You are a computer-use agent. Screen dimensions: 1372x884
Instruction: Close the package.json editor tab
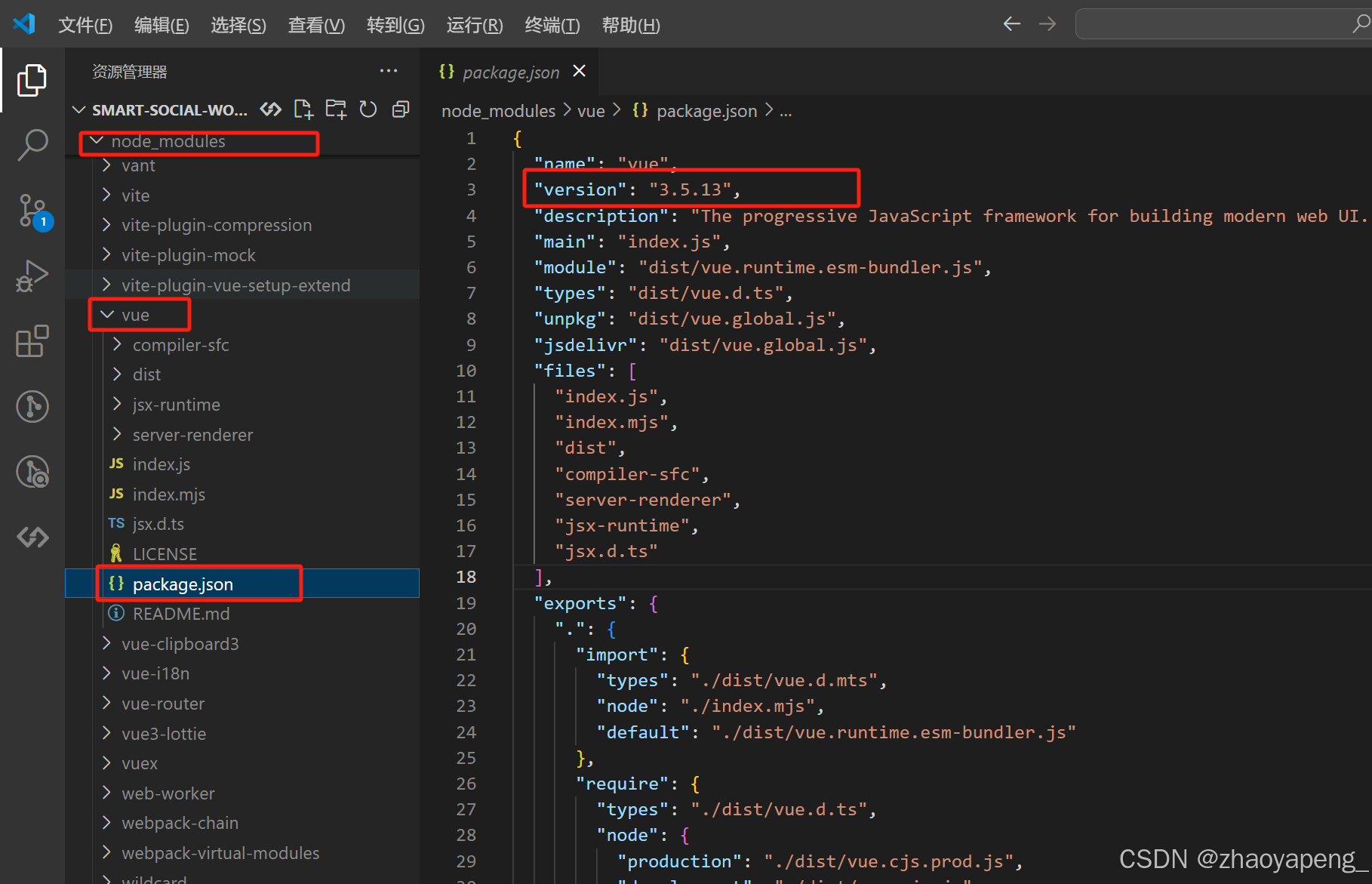pos(580,71)
